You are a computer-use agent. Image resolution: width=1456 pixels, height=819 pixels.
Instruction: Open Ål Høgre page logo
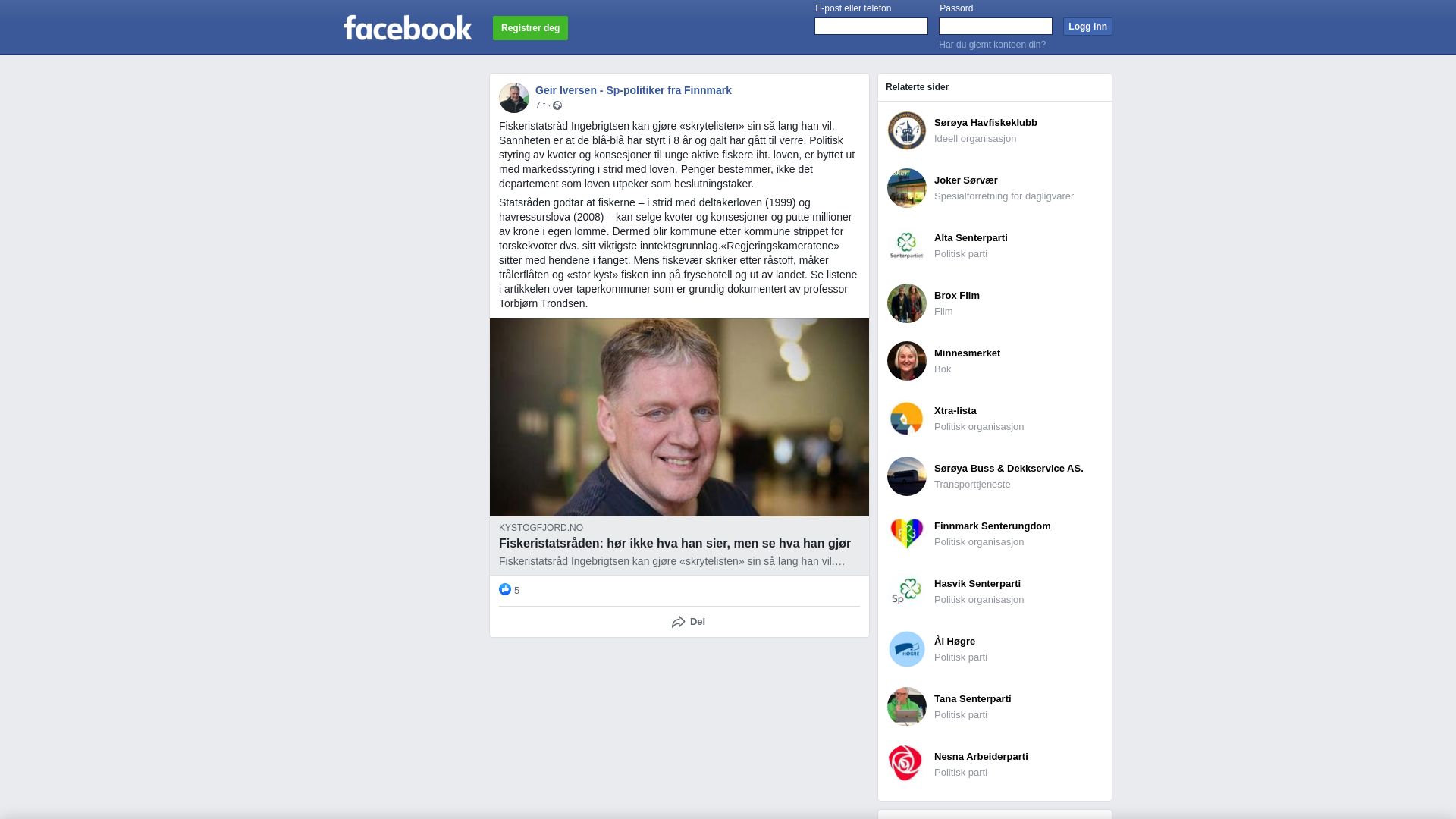click(907, 649)
